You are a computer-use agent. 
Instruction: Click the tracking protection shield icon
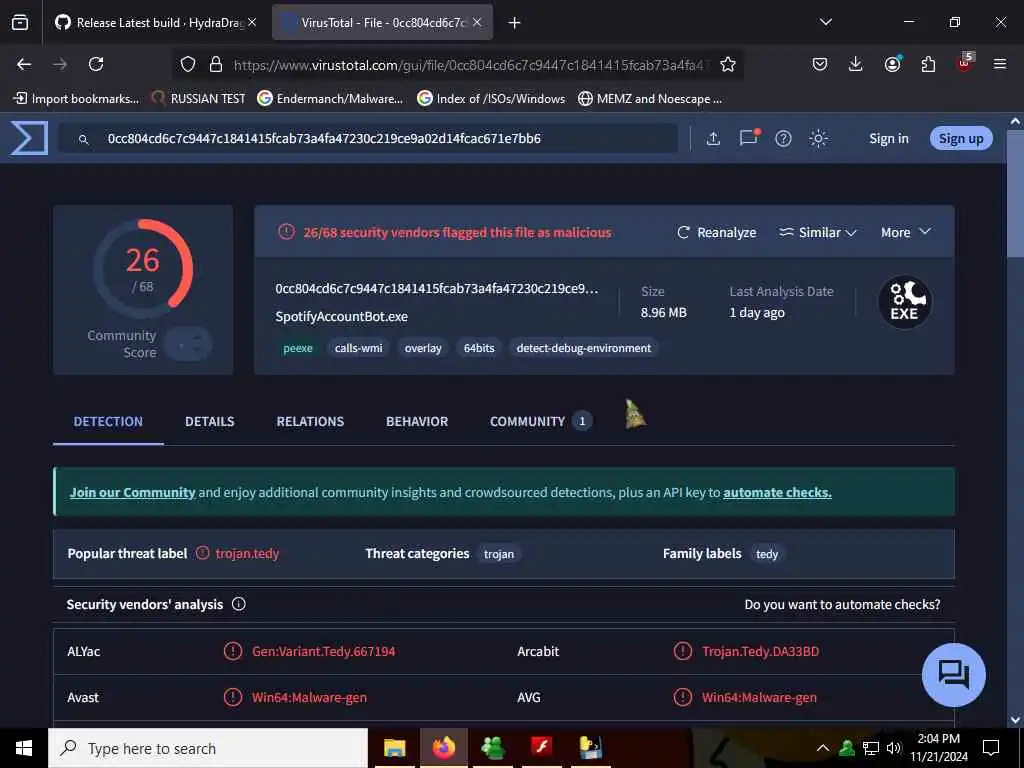pos(188,64)
